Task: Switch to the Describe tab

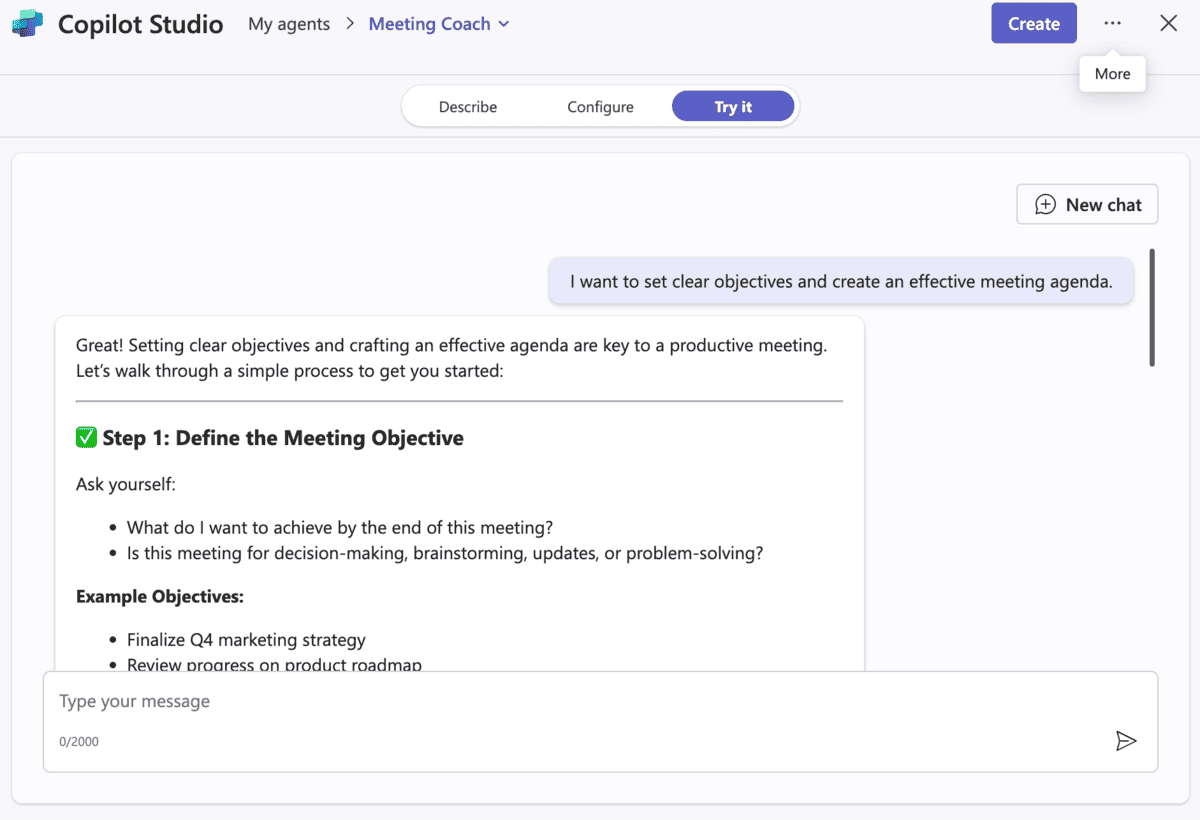Action: 468,106
